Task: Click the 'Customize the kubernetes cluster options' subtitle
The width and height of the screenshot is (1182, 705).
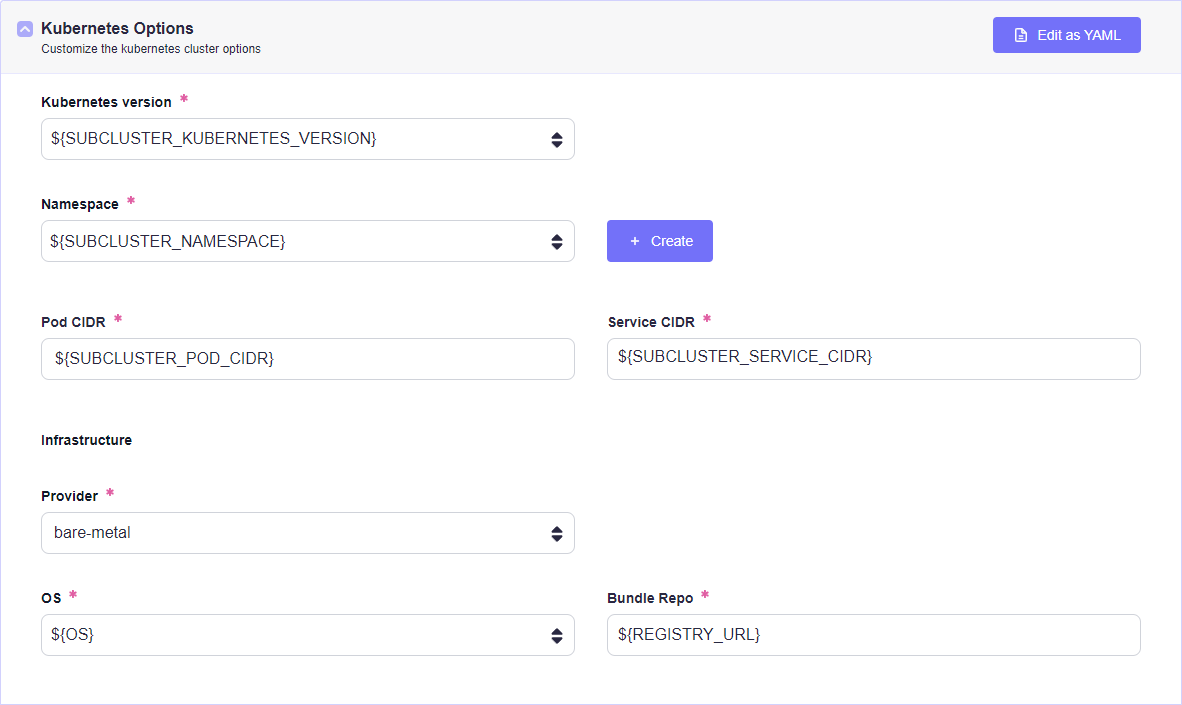Action: point(151,48)
